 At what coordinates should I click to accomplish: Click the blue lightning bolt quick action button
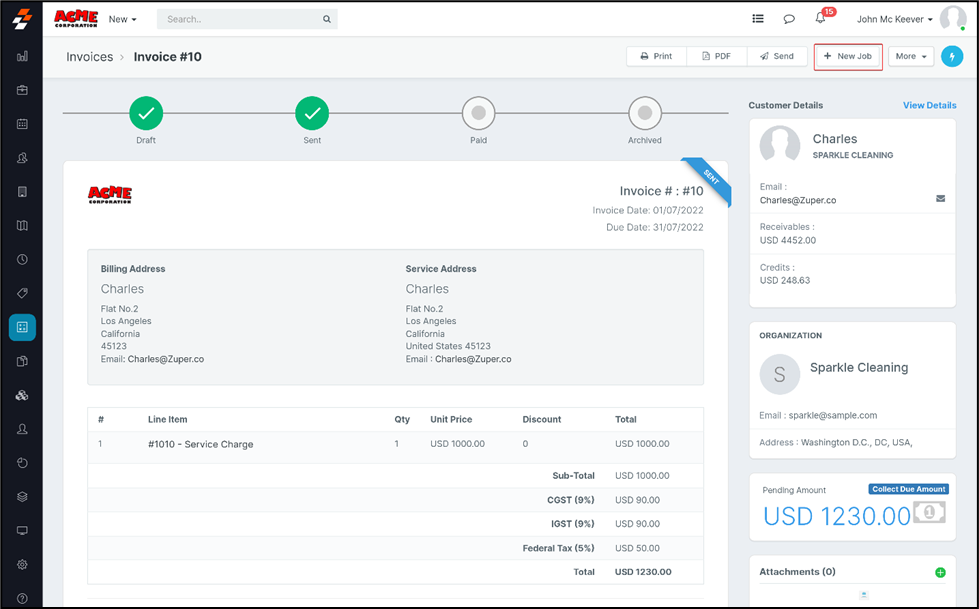click(951, 57)
